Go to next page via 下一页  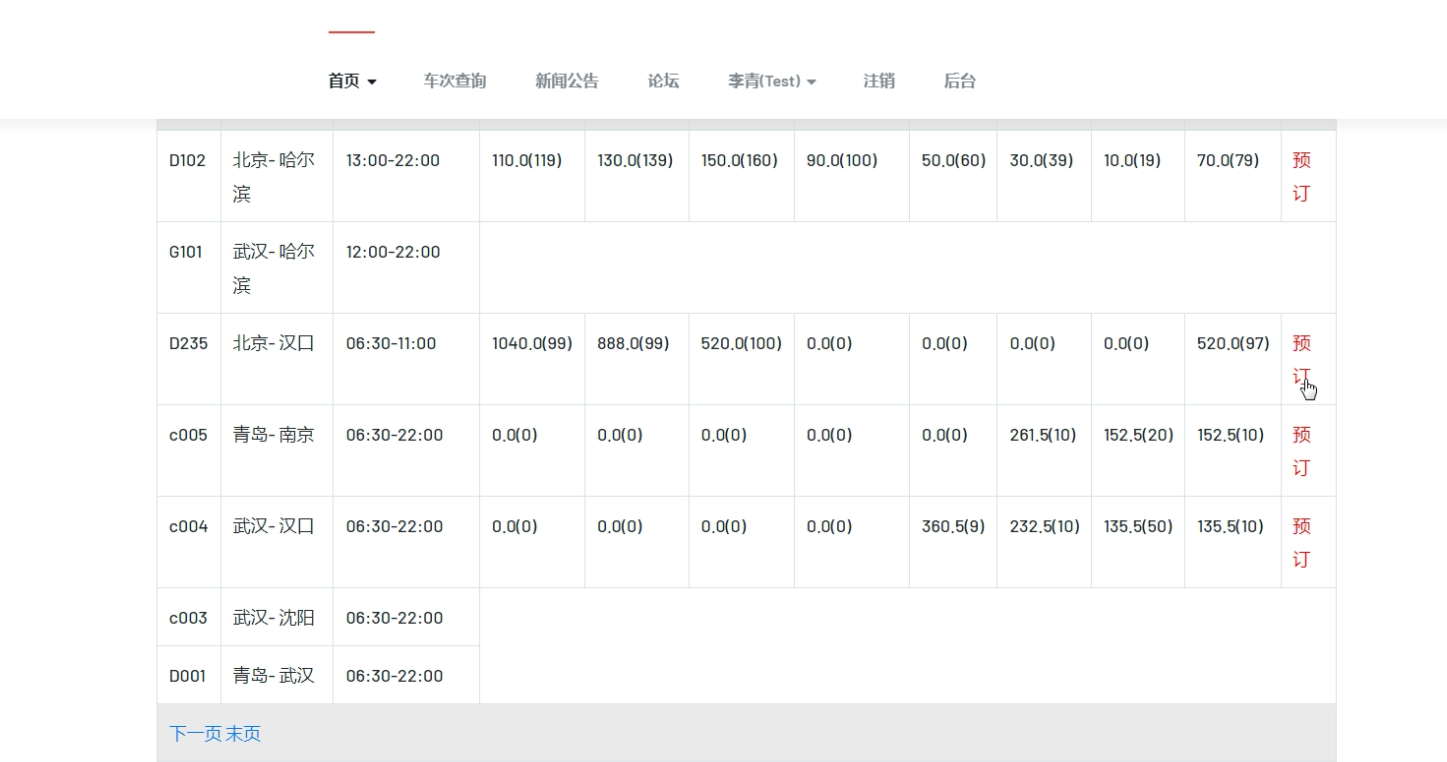click(x=195, y=734)
